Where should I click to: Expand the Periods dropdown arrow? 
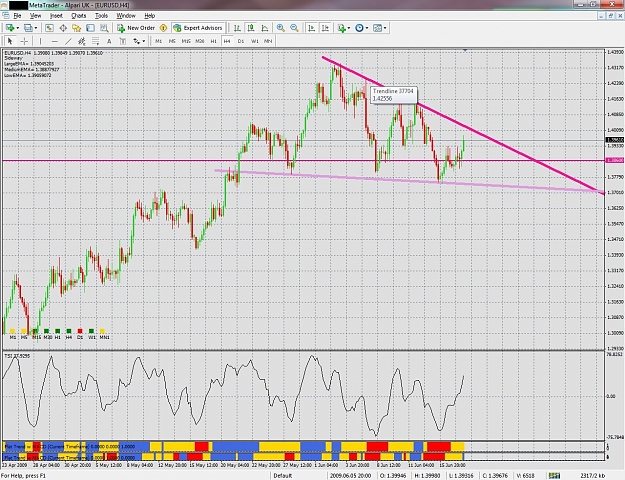(367, 28)
